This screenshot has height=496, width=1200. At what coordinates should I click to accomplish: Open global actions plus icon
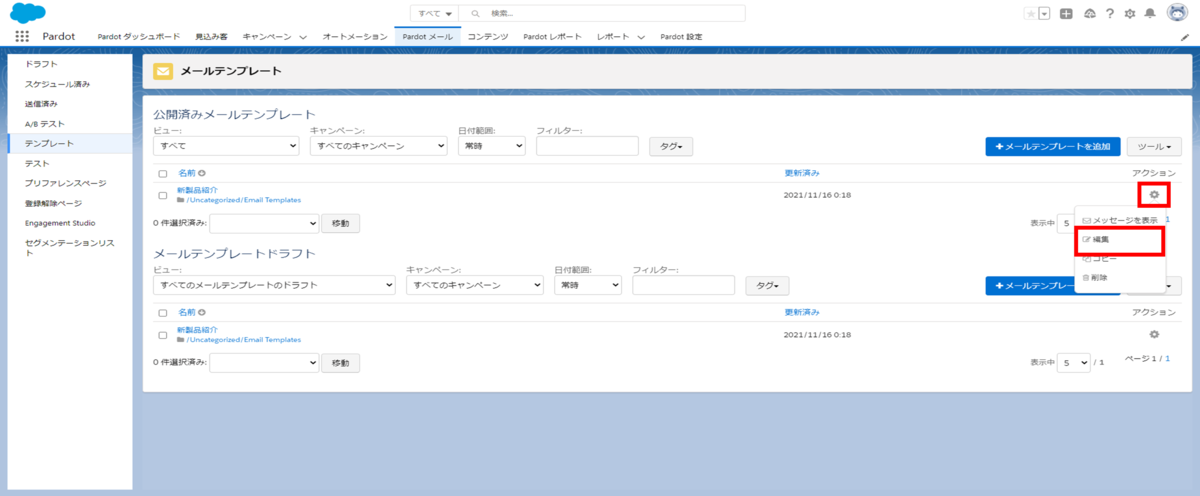pos(1067,13)
